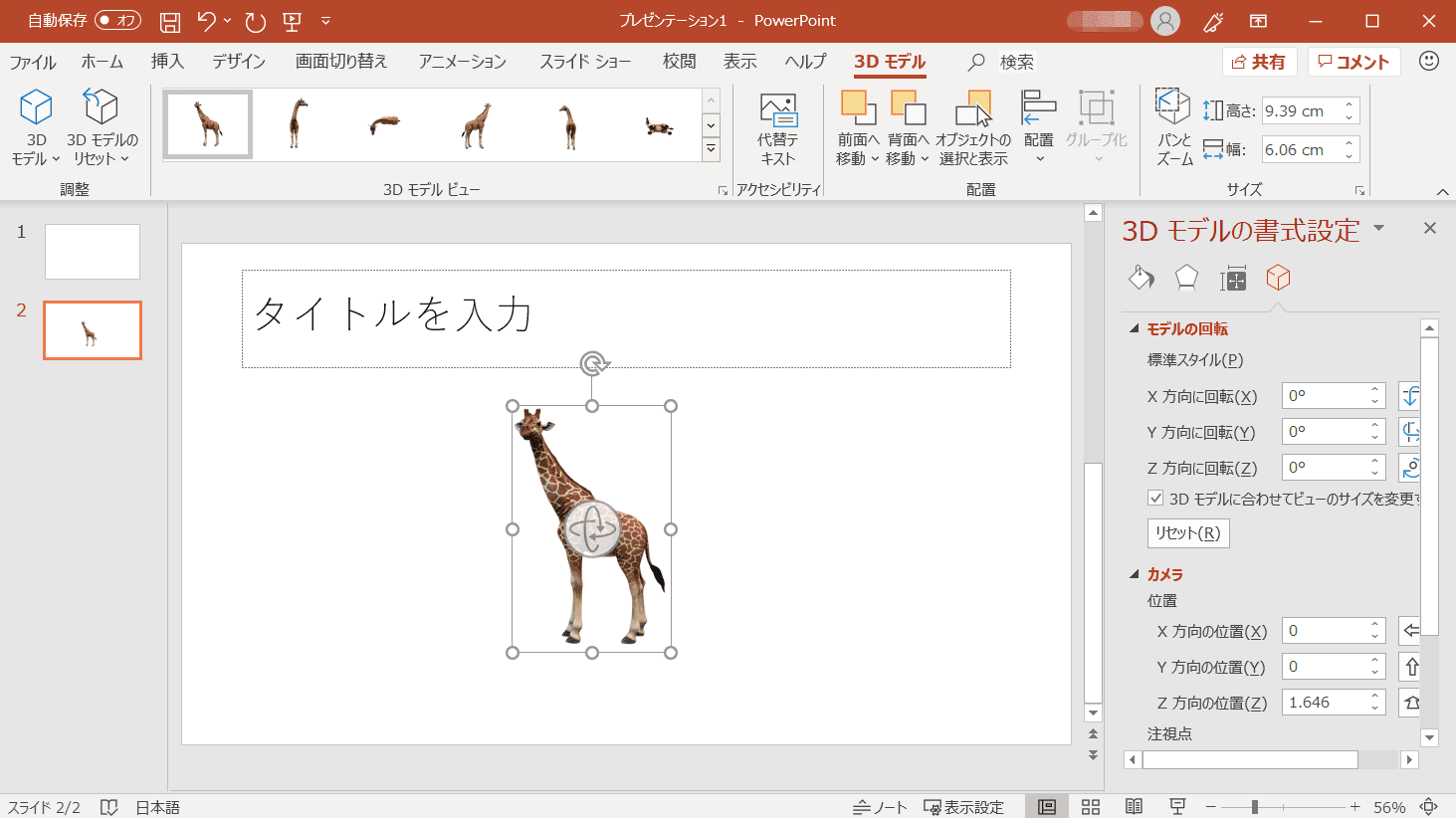Click X rotation left icon button
Screen dimensions: 1456x818
[1410, 396]
